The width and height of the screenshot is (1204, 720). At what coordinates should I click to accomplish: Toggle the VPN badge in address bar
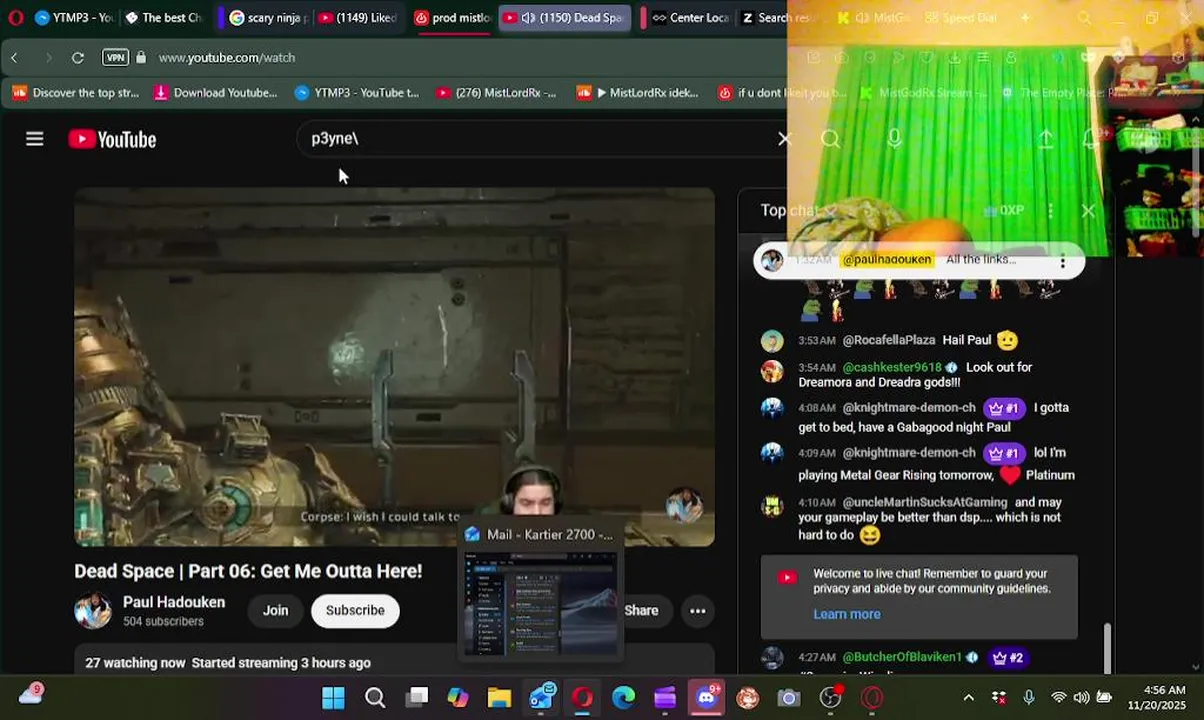click(x=115, y=57)
